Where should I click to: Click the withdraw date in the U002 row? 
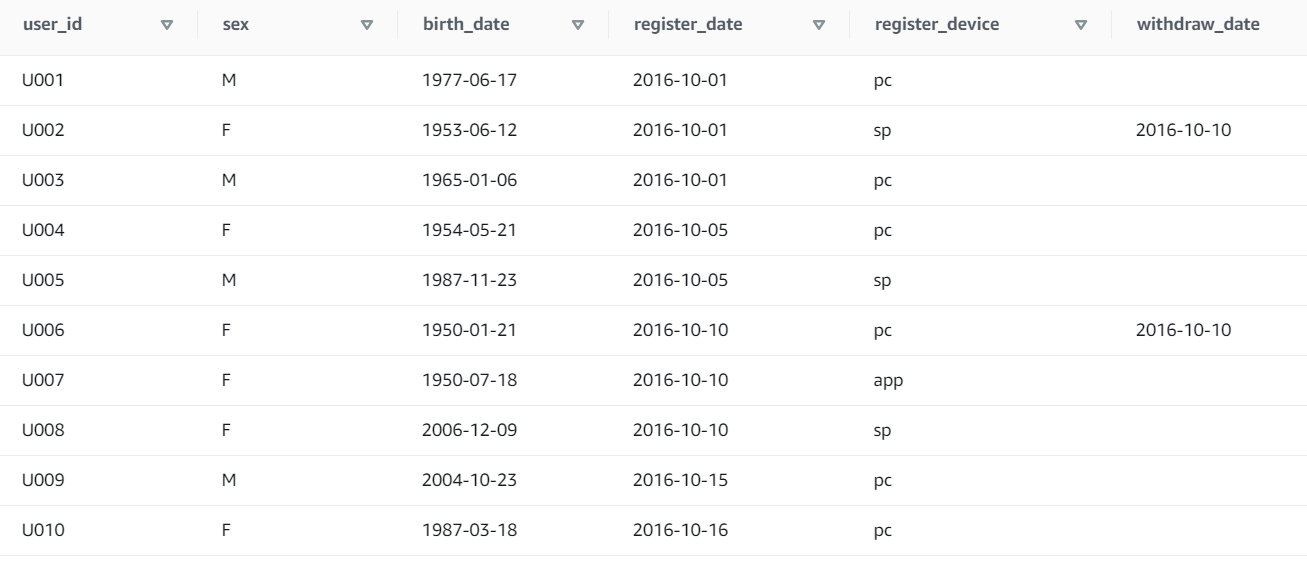coord(1184,130)
